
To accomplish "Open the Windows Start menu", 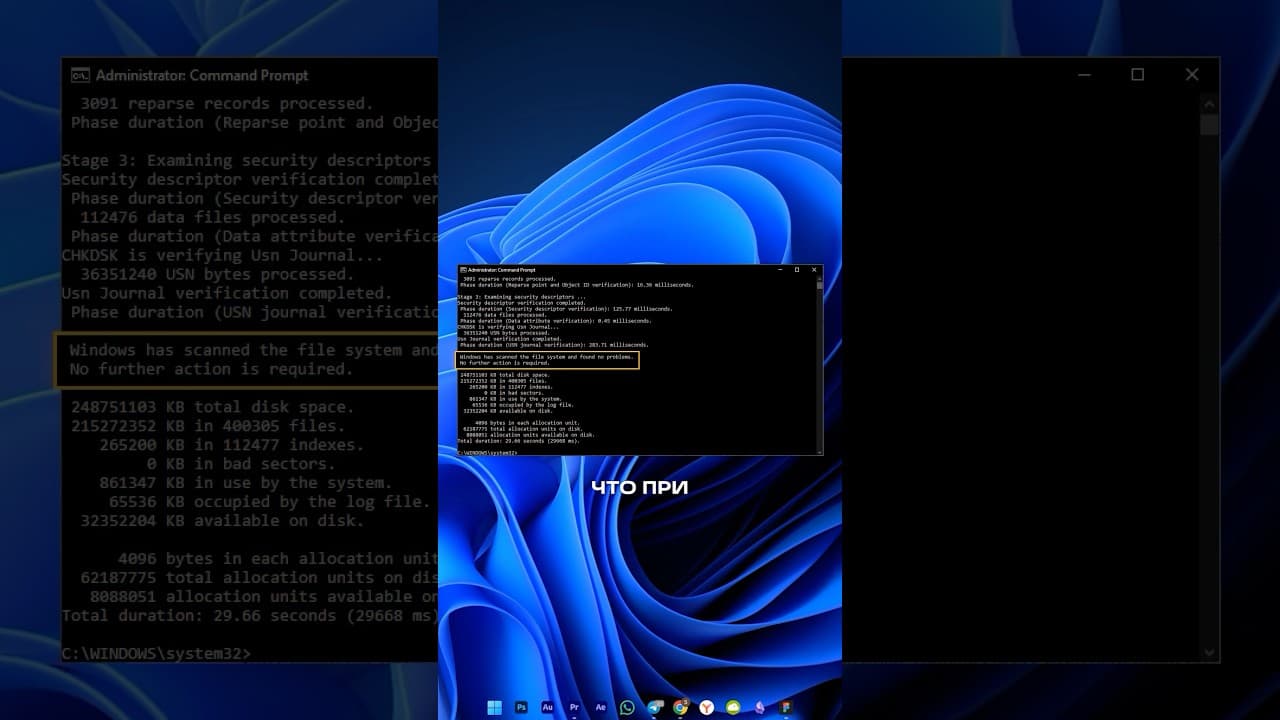I will (494, 707).
